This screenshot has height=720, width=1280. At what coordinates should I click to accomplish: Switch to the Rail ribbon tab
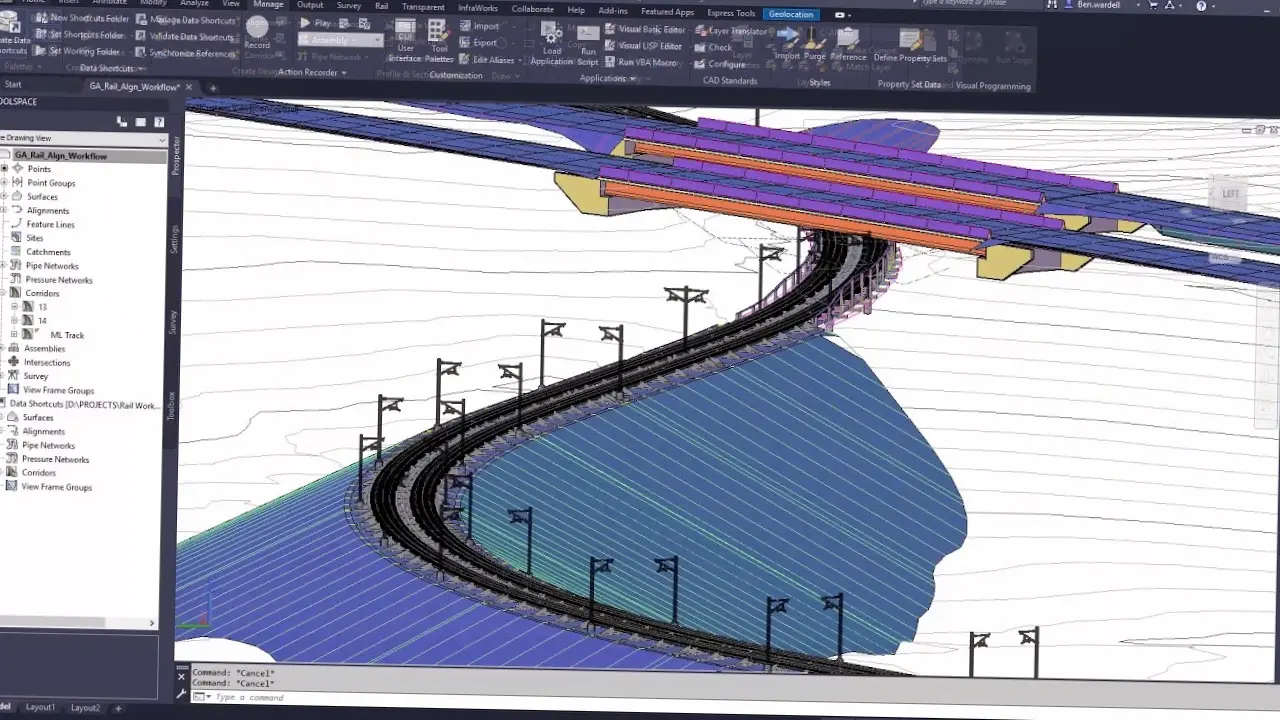(x=381, y=6)
